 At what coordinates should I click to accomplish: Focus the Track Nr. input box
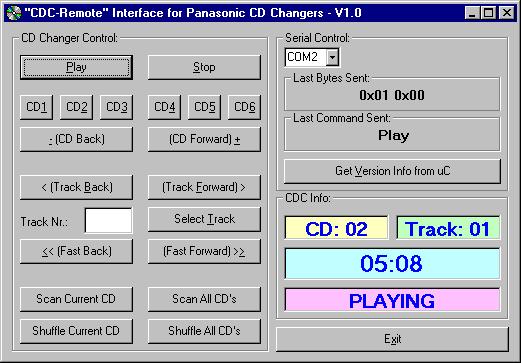point(108,221)
